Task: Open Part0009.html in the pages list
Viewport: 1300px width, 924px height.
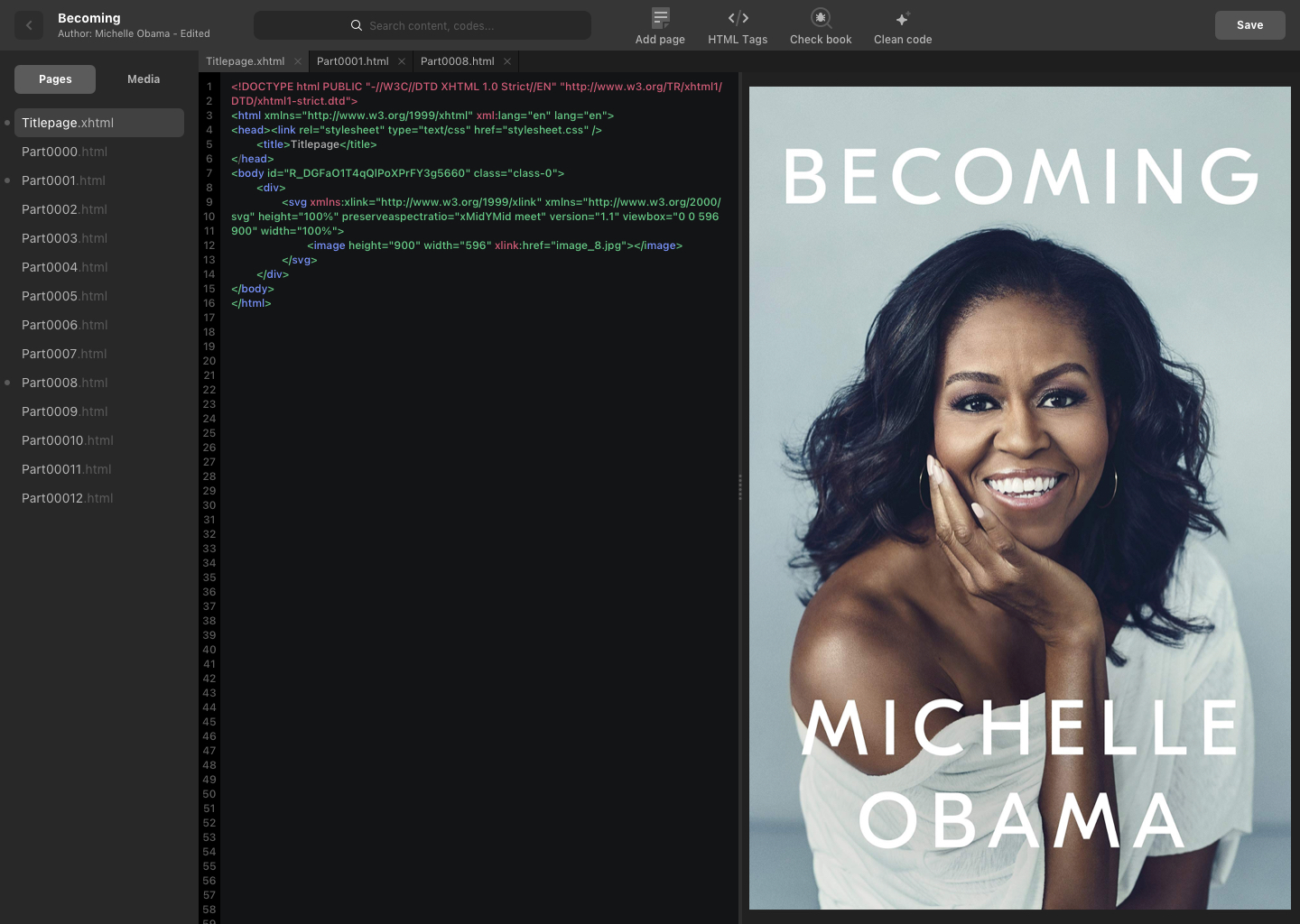Action: coord(99,411)
